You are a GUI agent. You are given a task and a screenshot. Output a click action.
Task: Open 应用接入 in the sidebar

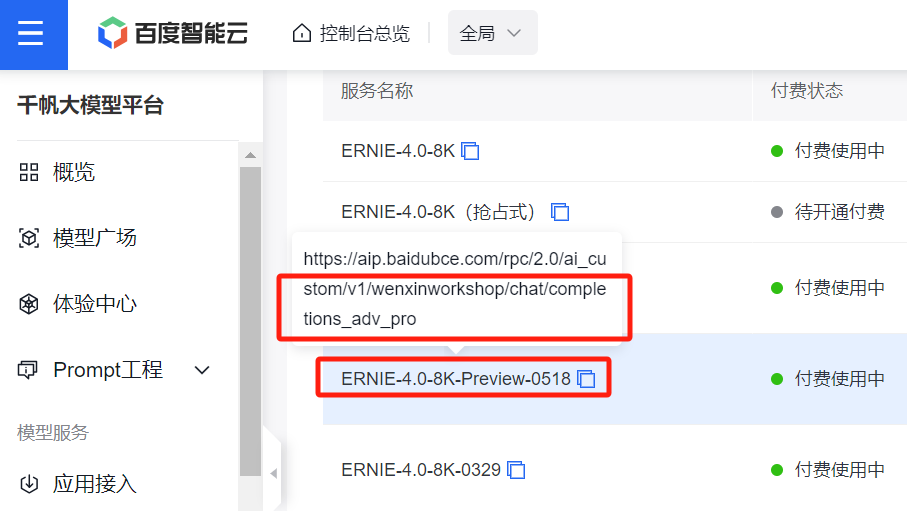(95, 484)
